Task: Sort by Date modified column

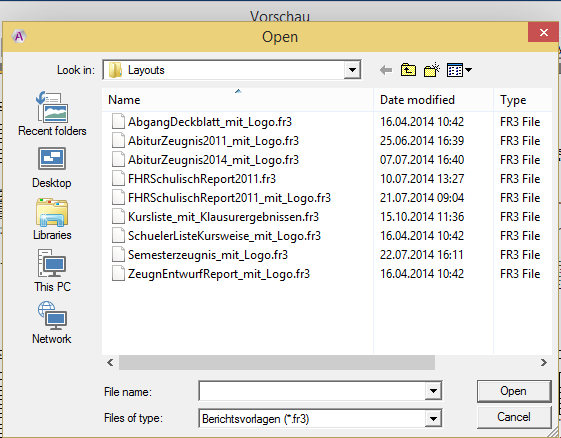Action: pos(433,100)
